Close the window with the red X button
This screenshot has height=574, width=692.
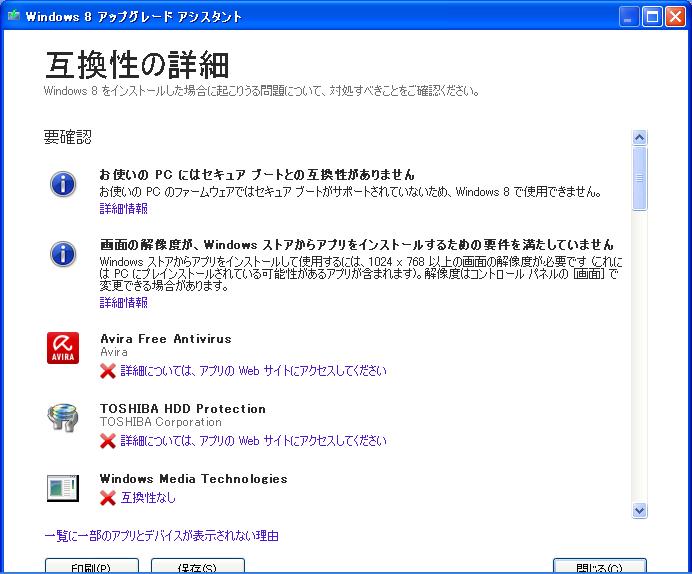(675, 17)
